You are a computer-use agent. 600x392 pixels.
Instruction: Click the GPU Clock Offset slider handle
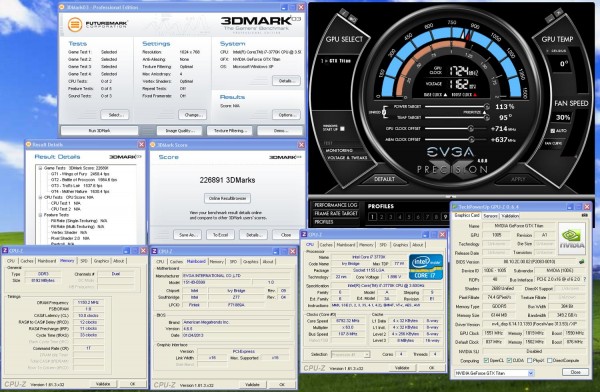pyautogui.click(x=471, y=129)
